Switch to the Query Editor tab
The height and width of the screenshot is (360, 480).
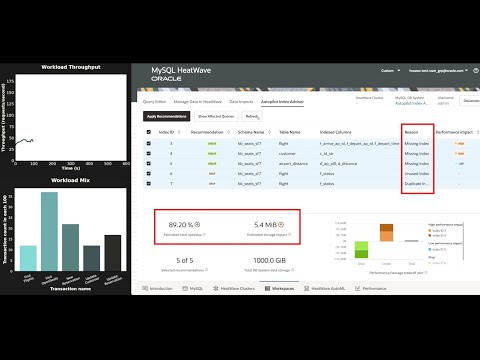[x=154, y=101]
